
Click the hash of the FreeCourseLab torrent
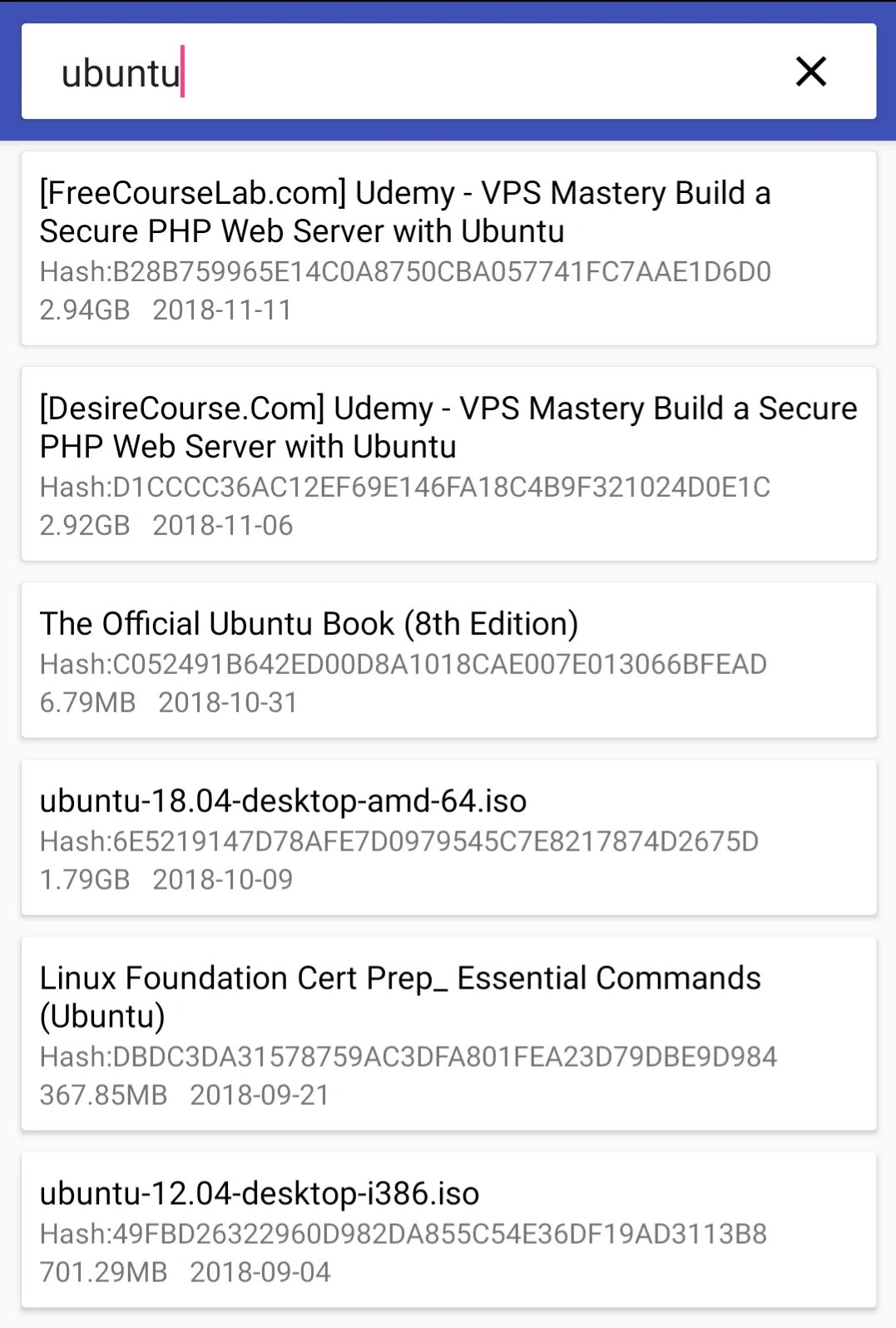point(404,271)
